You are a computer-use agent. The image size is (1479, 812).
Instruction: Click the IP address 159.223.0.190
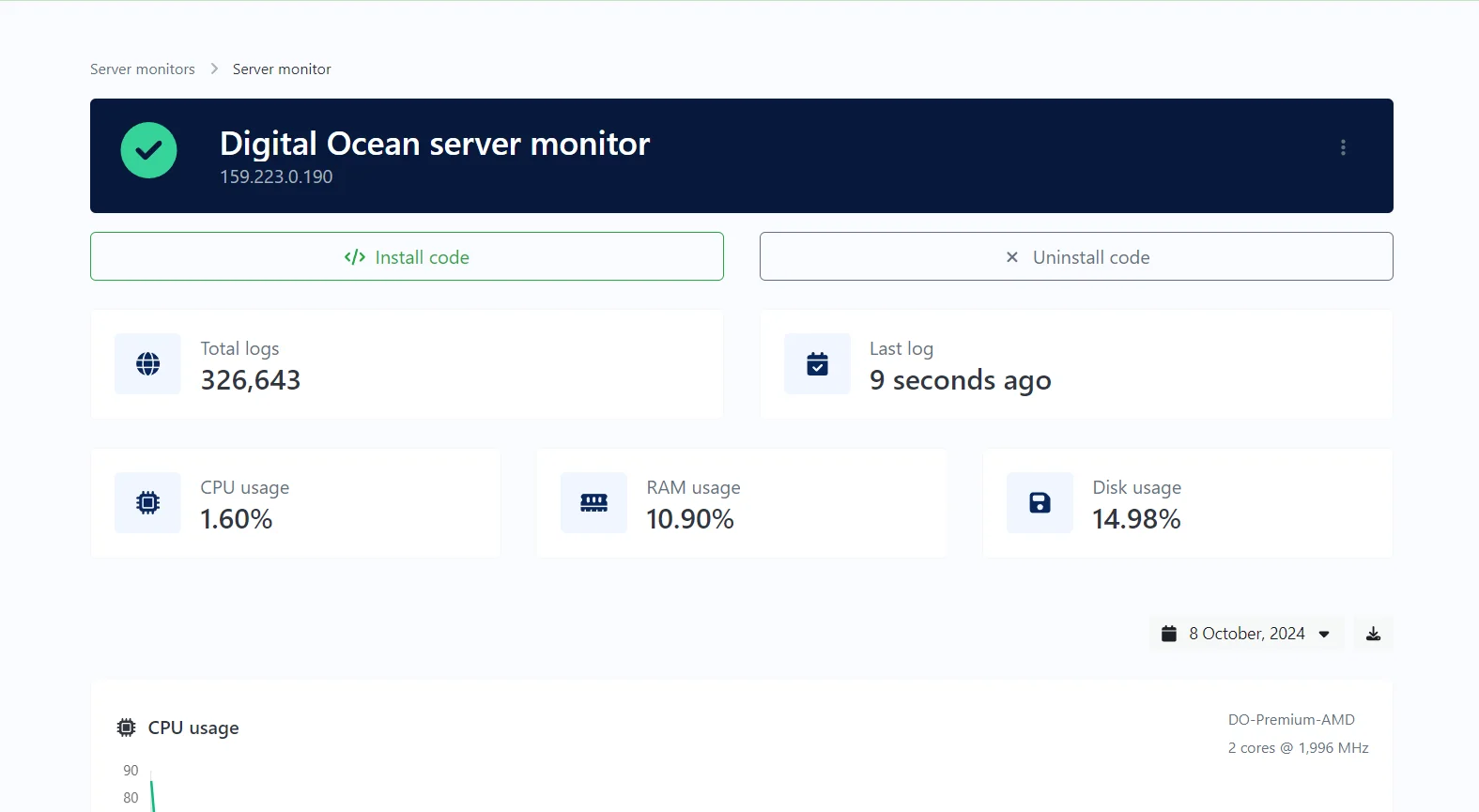point(276,176)
